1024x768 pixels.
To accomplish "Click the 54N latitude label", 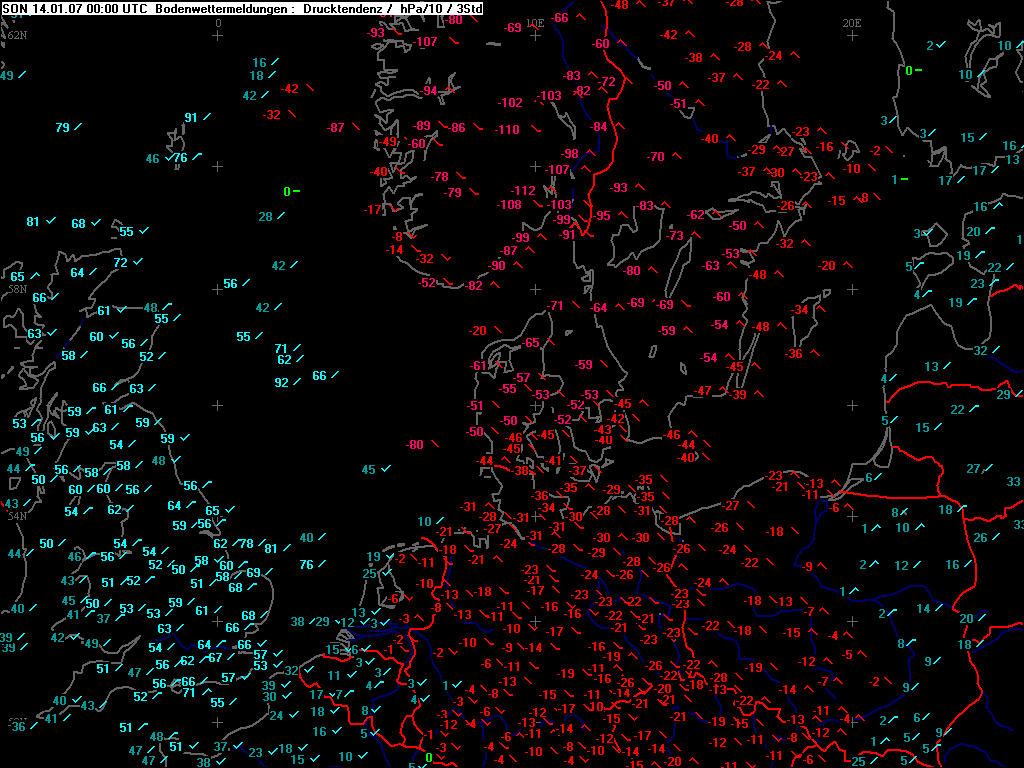I will click(14, 516).
